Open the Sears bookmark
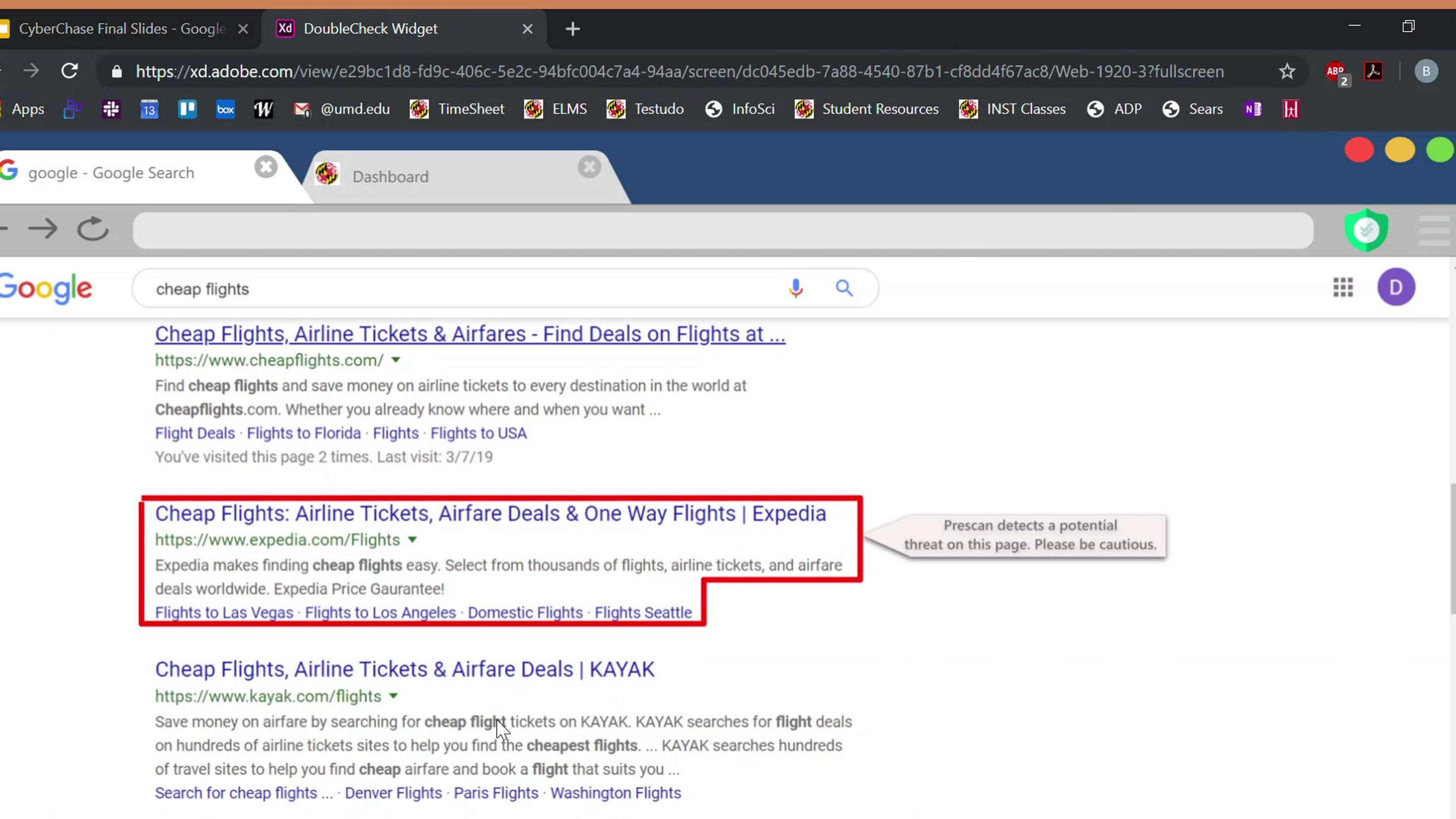The width and height of the screenshot is (1456, 819). [x=1193, y=109]
